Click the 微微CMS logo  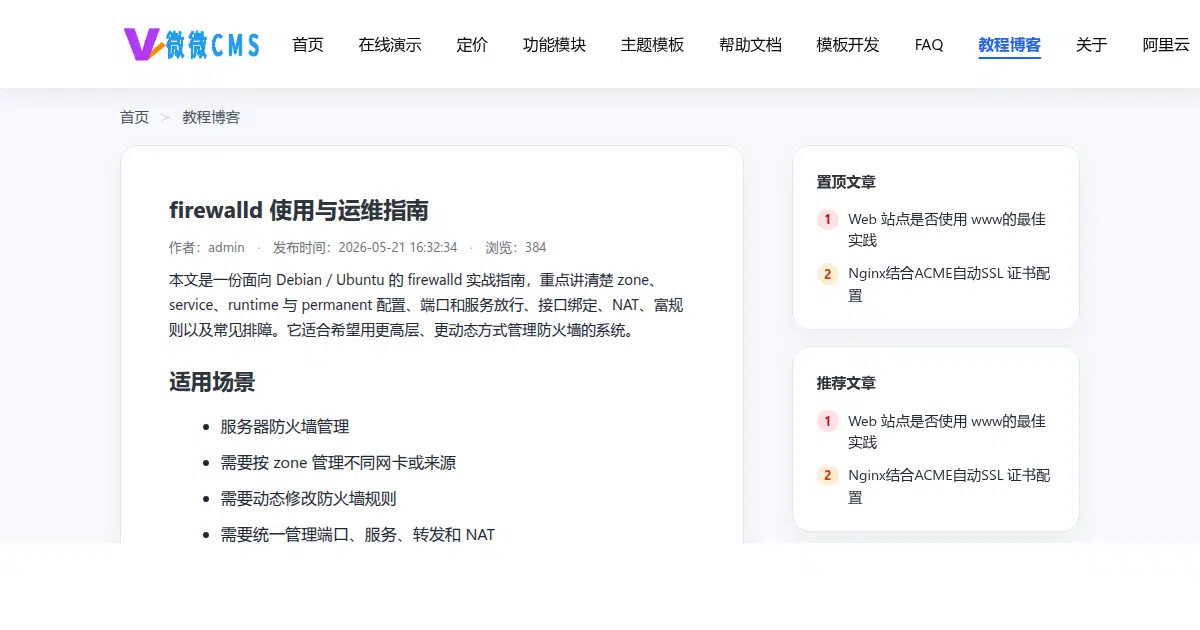pos(191,44)
